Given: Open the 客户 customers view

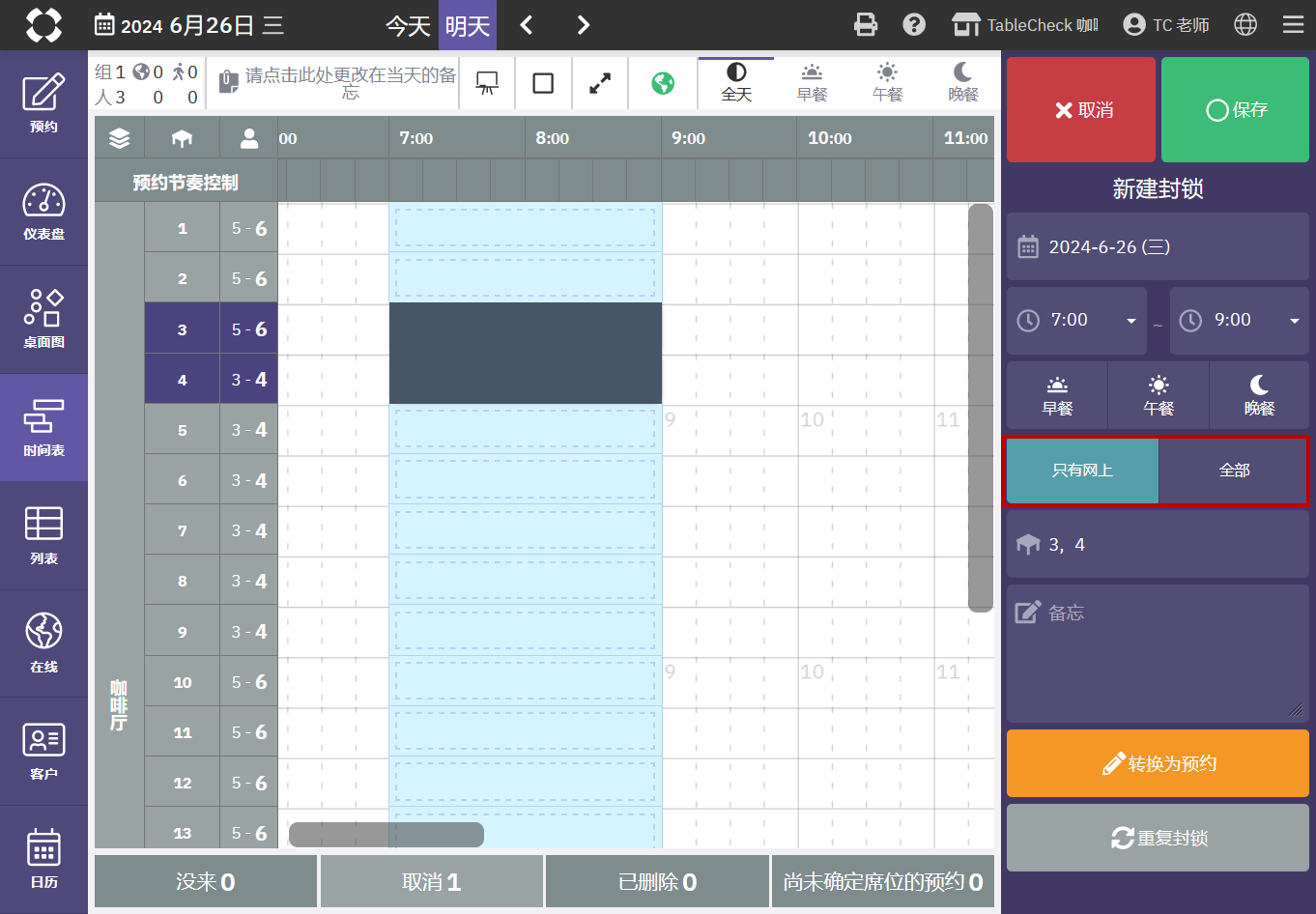Looking at the screenshot, I should [43, 752].
